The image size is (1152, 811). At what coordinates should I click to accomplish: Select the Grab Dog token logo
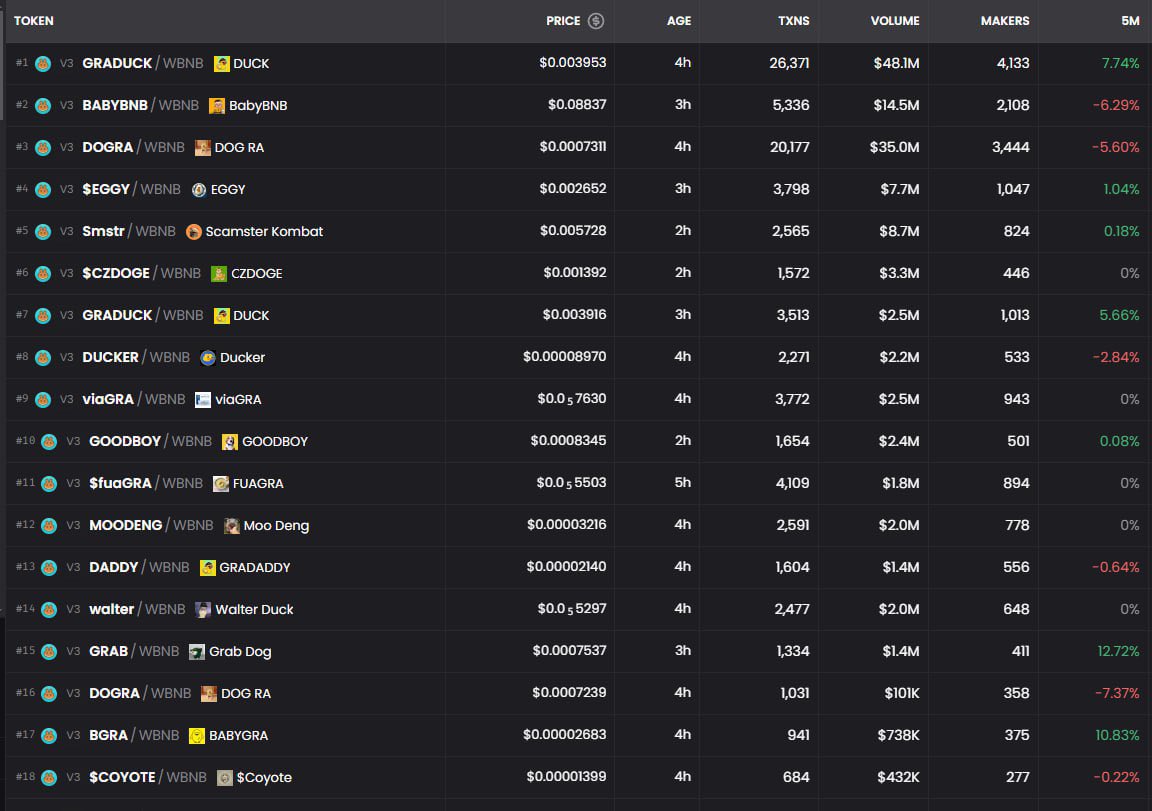point(198,651)
